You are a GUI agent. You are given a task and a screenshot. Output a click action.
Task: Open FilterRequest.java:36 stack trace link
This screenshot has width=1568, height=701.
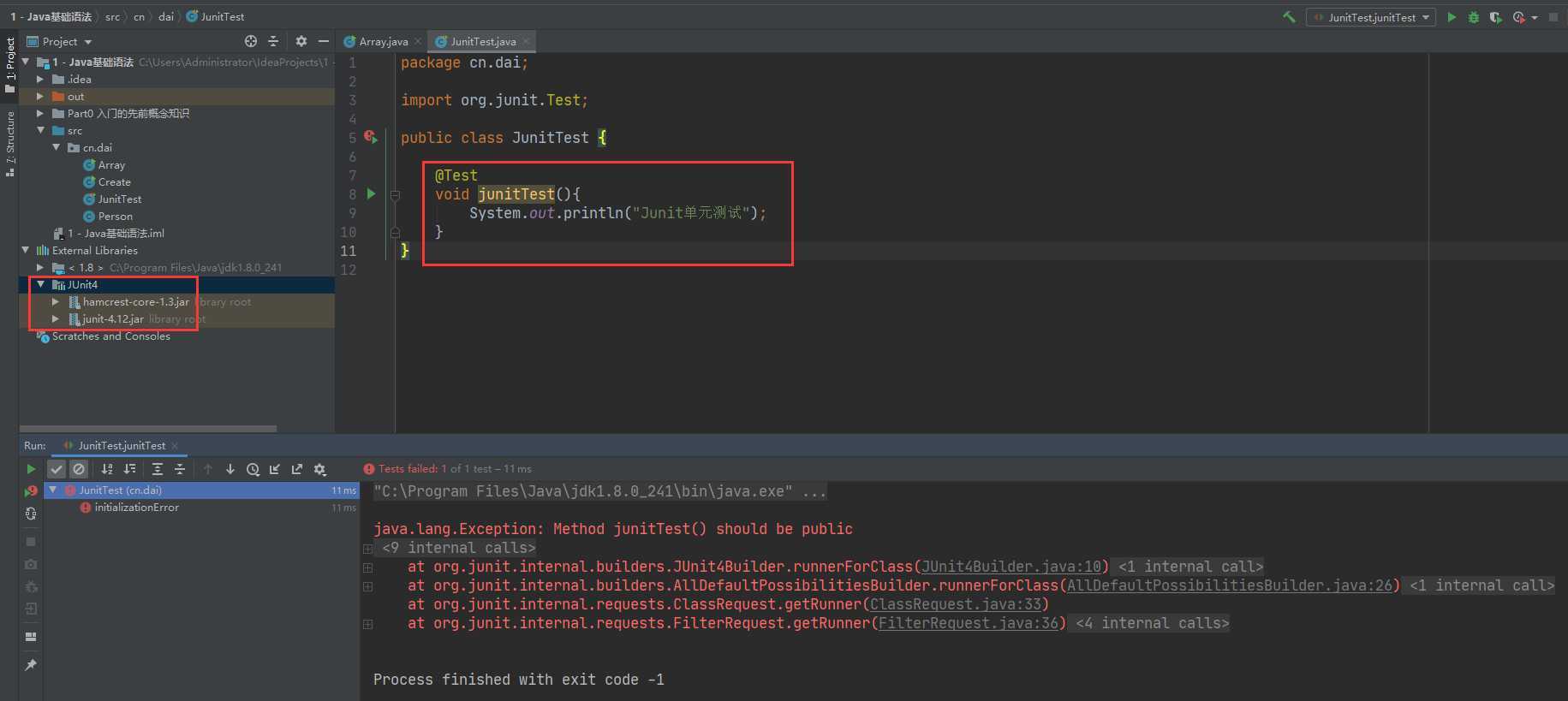pyautogui.click(x=969, y=623)
